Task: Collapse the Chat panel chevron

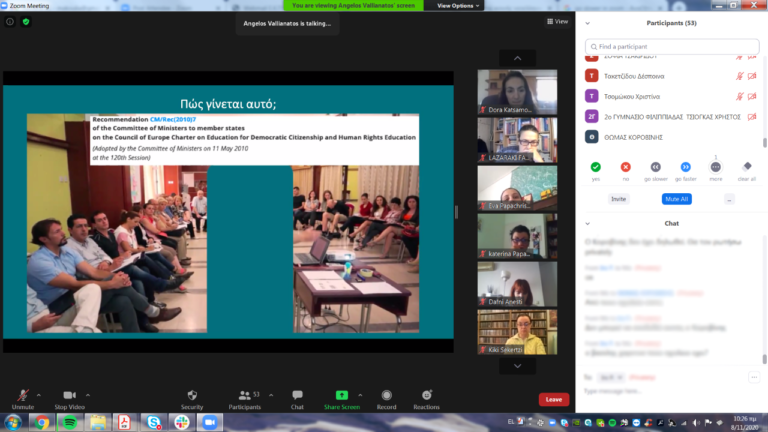Action: point(587,223)
